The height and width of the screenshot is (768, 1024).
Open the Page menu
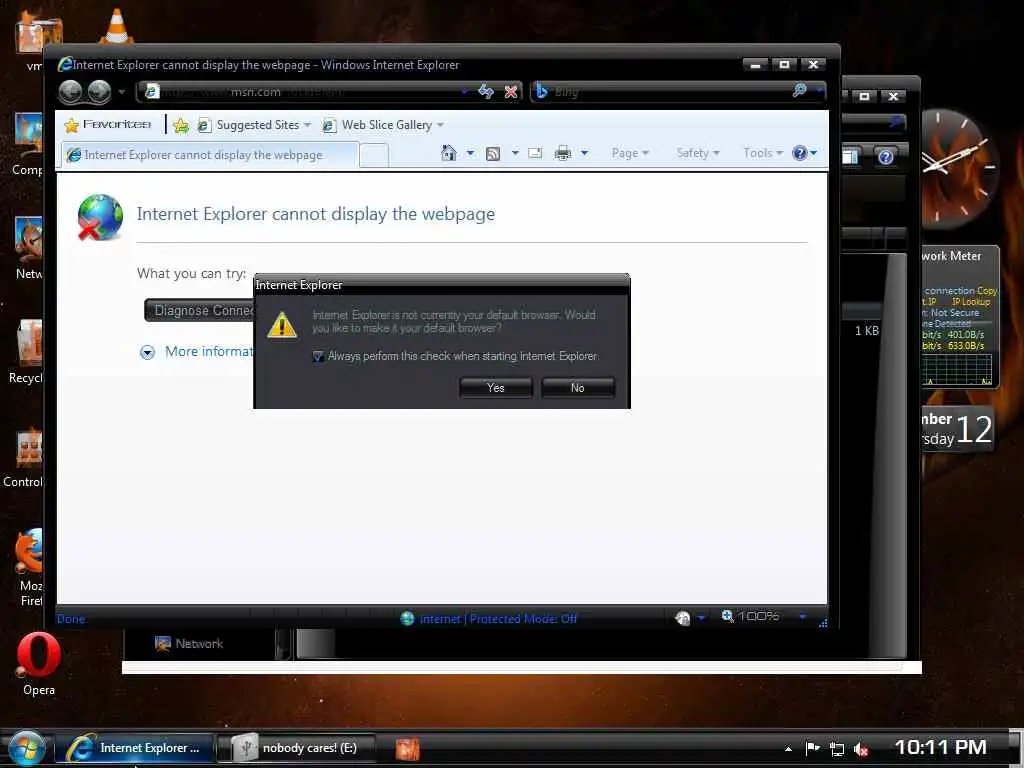pyautogui.click(x=630, y=153)
